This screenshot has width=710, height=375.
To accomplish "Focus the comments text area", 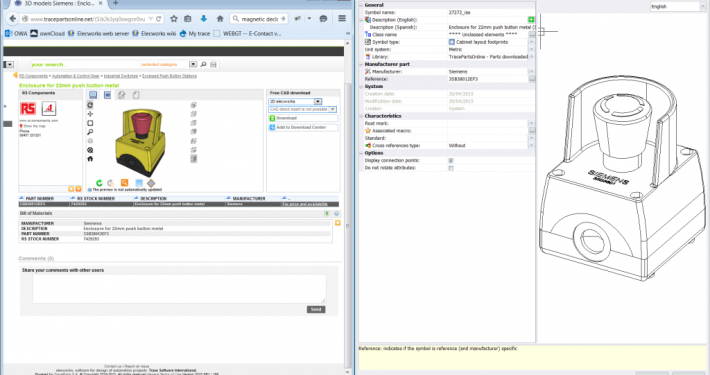I will (179, 288).
